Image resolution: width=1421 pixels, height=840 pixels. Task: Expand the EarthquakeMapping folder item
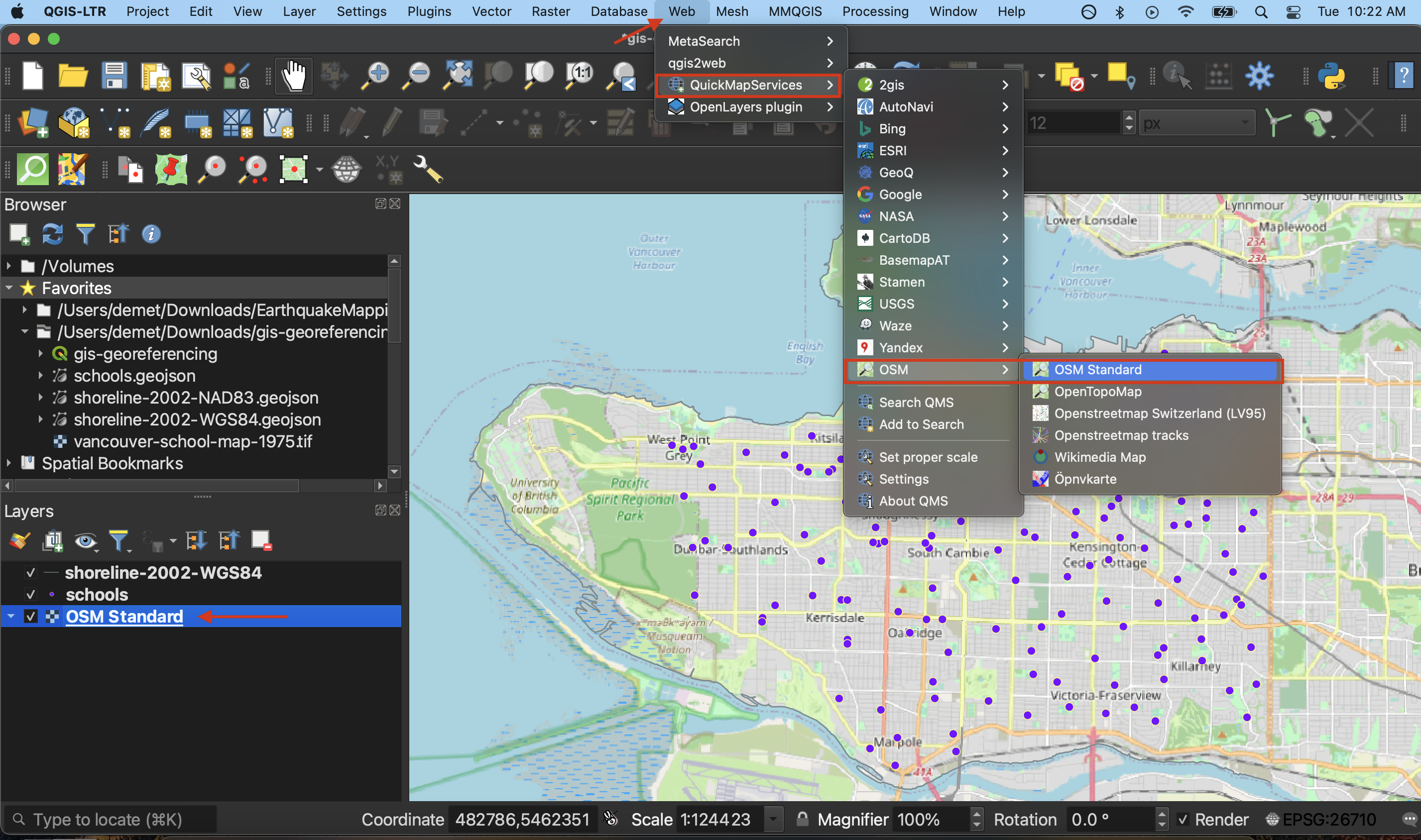click(x=24, y=310)
